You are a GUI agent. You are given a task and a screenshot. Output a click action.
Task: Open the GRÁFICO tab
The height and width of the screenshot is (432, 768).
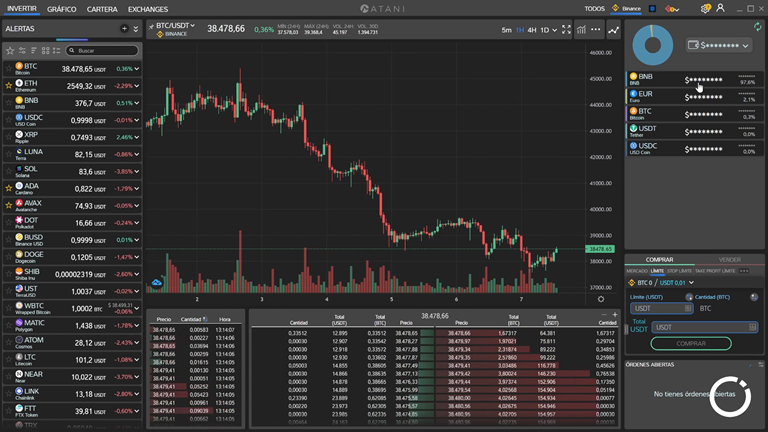[62, 9]
